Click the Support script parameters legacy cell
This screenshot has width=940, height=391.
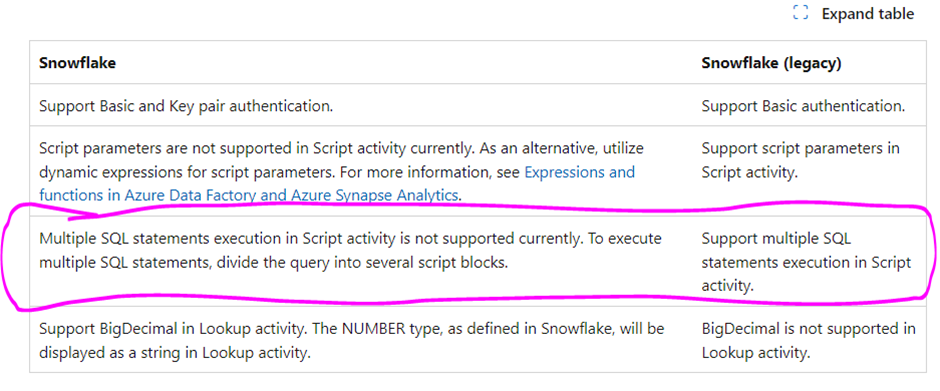pyautogui.click(x=800, y=161)
